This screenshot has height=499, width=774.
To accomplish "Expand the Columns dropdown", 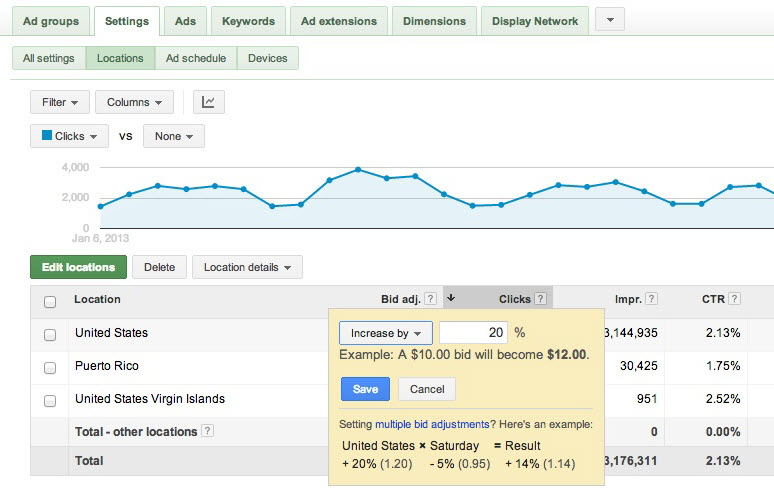I will click(135, 102).
